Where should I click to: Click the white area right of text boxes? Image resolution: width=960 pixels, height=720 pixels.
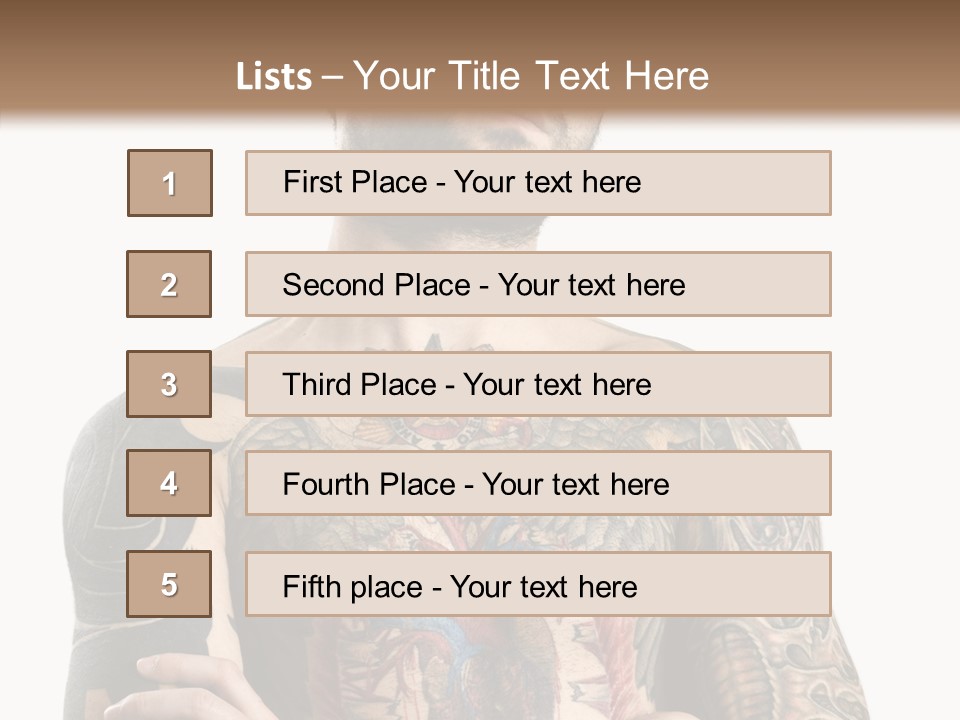(895, 300)
